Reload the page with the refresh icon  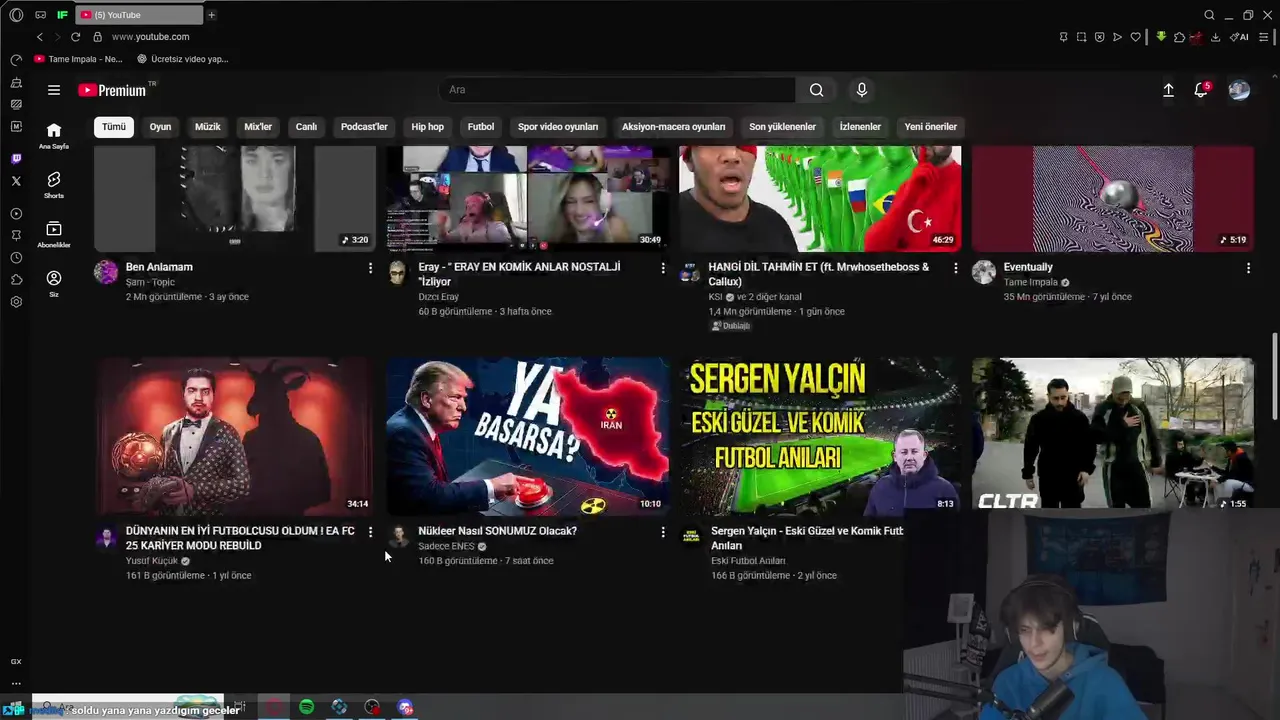click(x=75, y=37)
